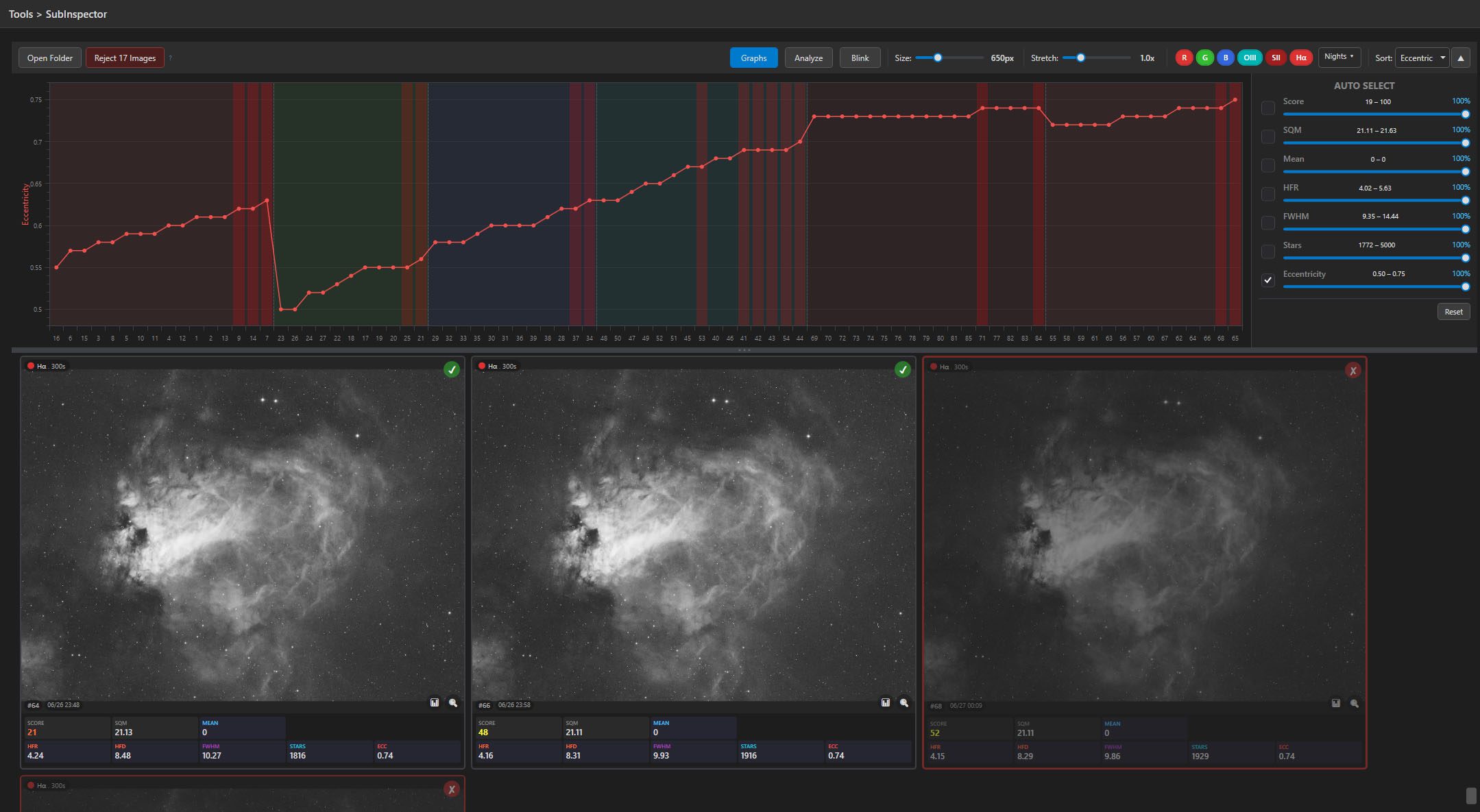Switch to the Blink view

coord(860,58)
